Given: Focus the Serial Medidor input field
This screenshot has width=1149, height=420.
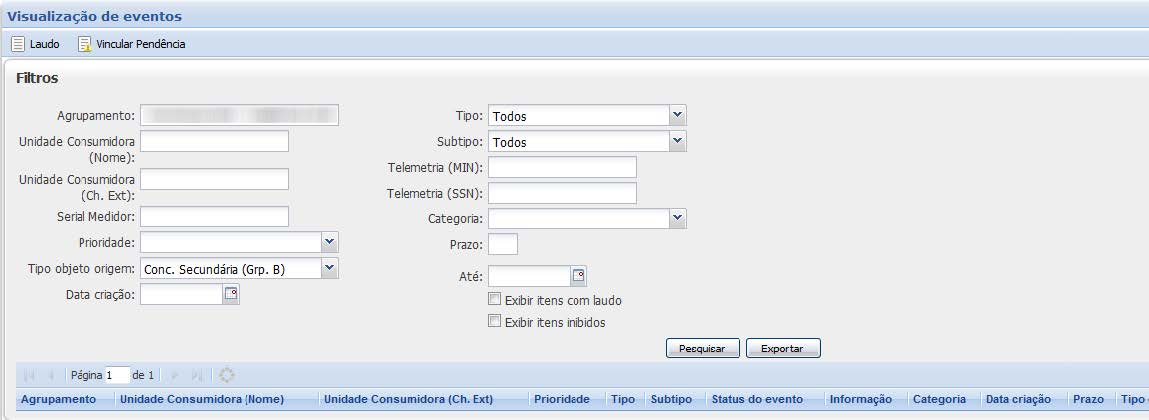Looking at the screenshot, I should click(214, 216).
